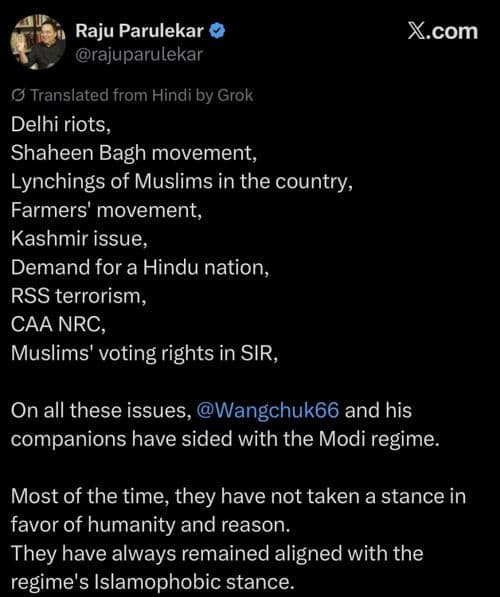Click the 'CAA NRC,' text line
The width and height of the screenshot is (500, 597).
(58, 324)
